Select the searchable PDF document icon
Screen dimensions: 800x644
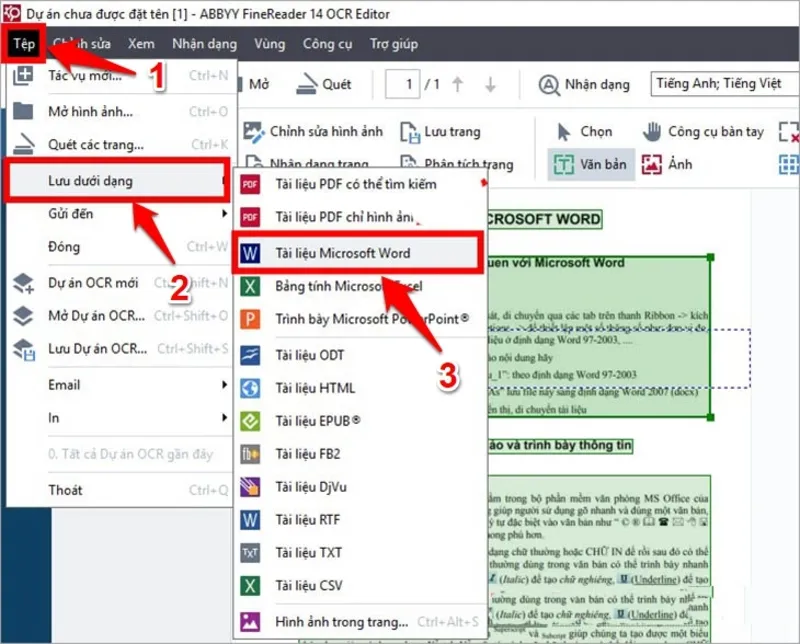coord(250,184)
